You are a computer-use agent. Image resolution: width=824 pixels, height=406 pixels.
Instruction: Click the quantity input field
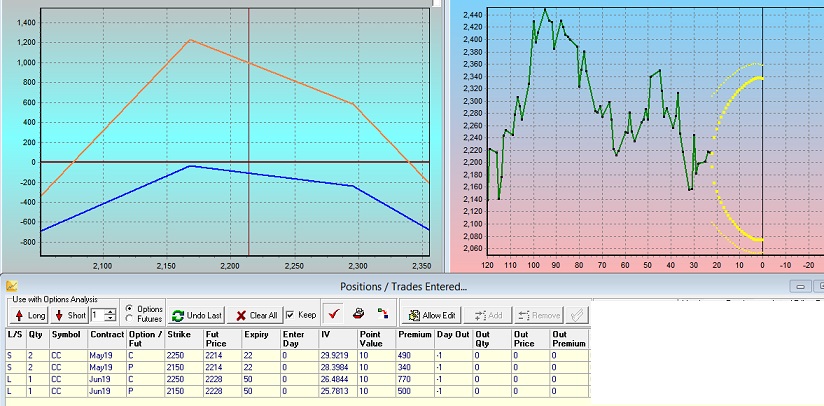[96, 315]
